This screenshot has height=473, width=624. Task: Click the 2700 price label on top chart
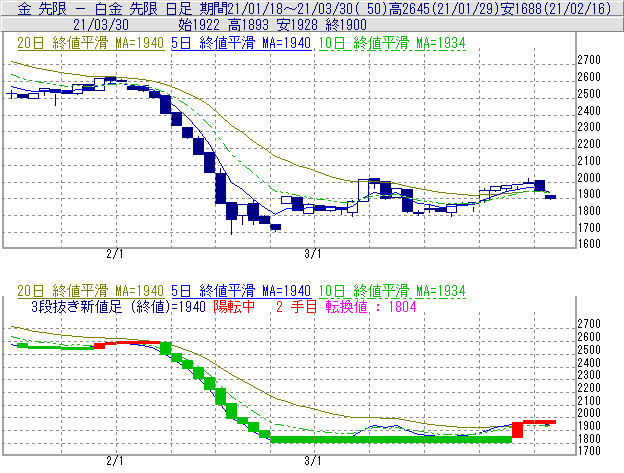click(x=589, y=60)
